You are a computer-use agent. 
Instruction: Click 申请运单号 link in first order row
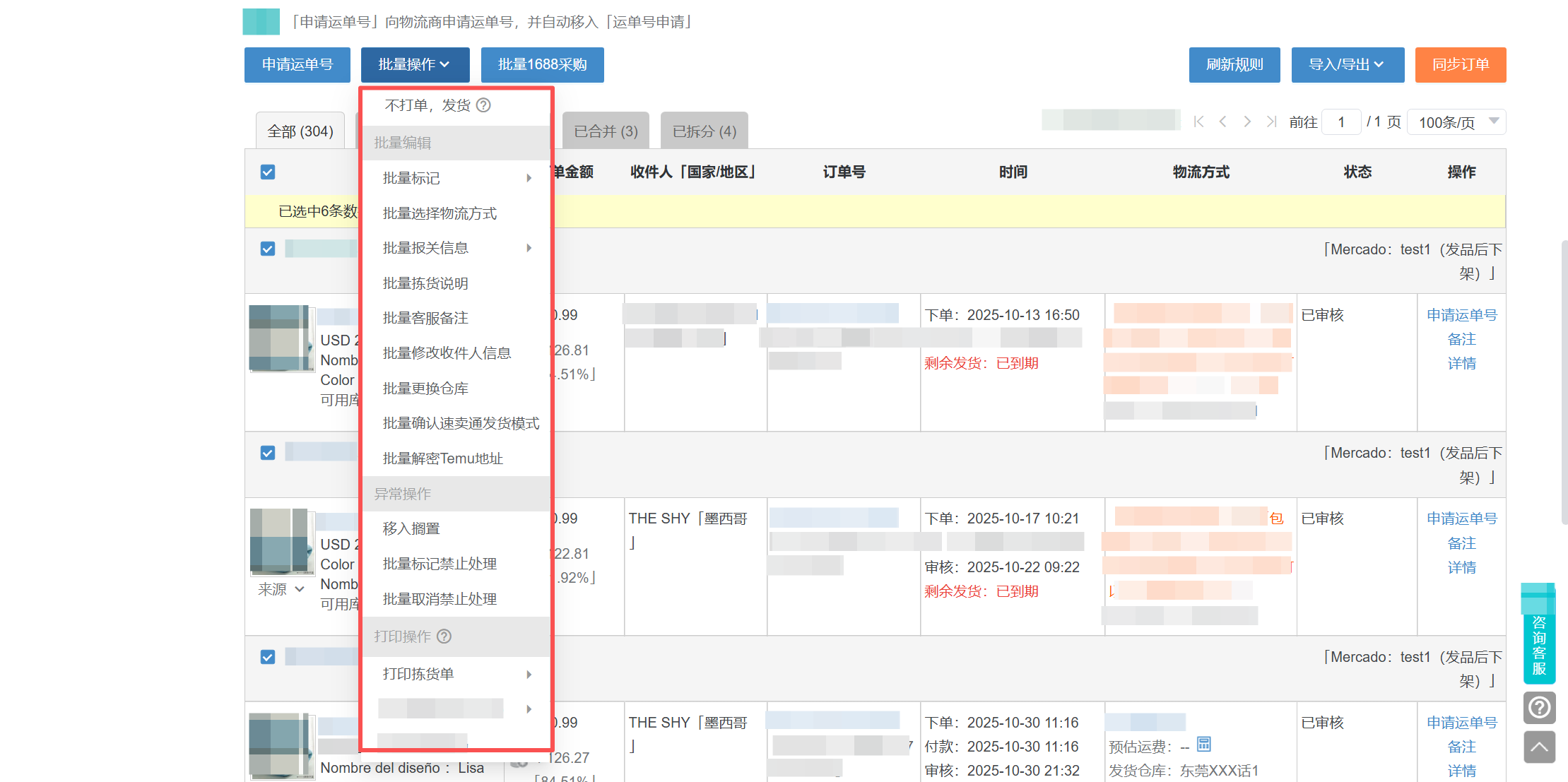[x=1461, y=315]
